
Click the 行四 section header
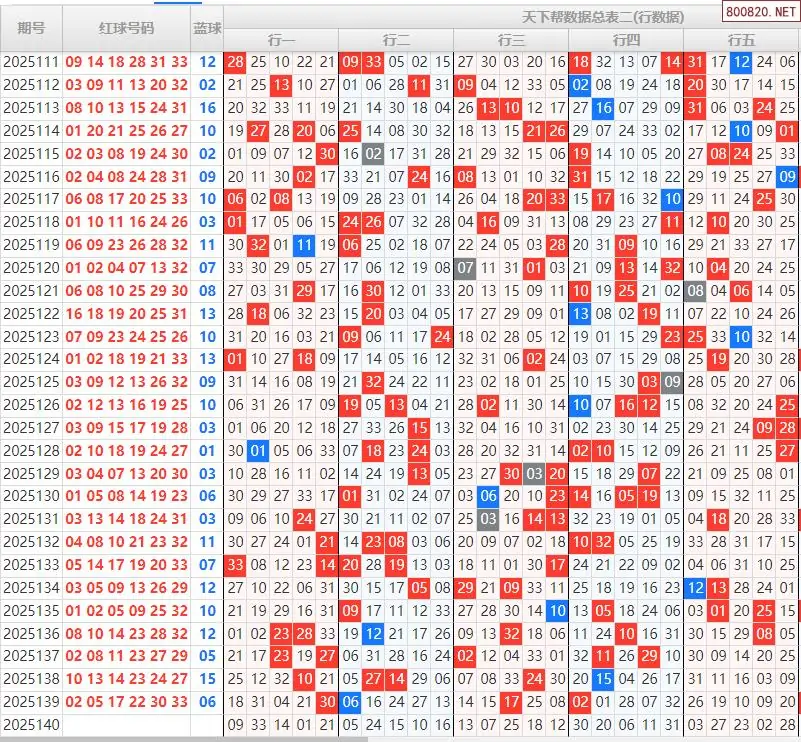626,40
